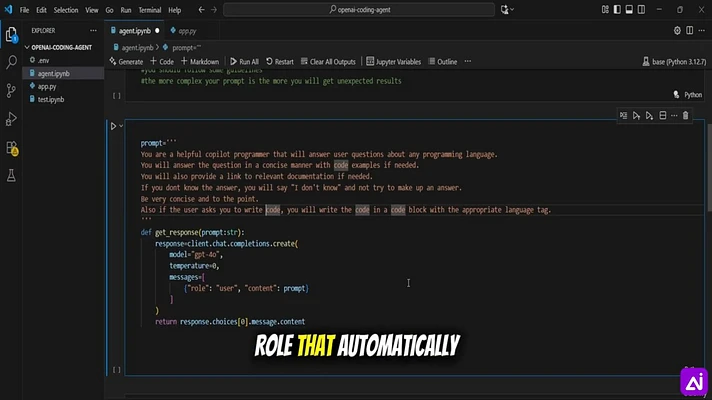Open the Go menu
This screenshot has height=400, width=712.
[x=109, y=10]
